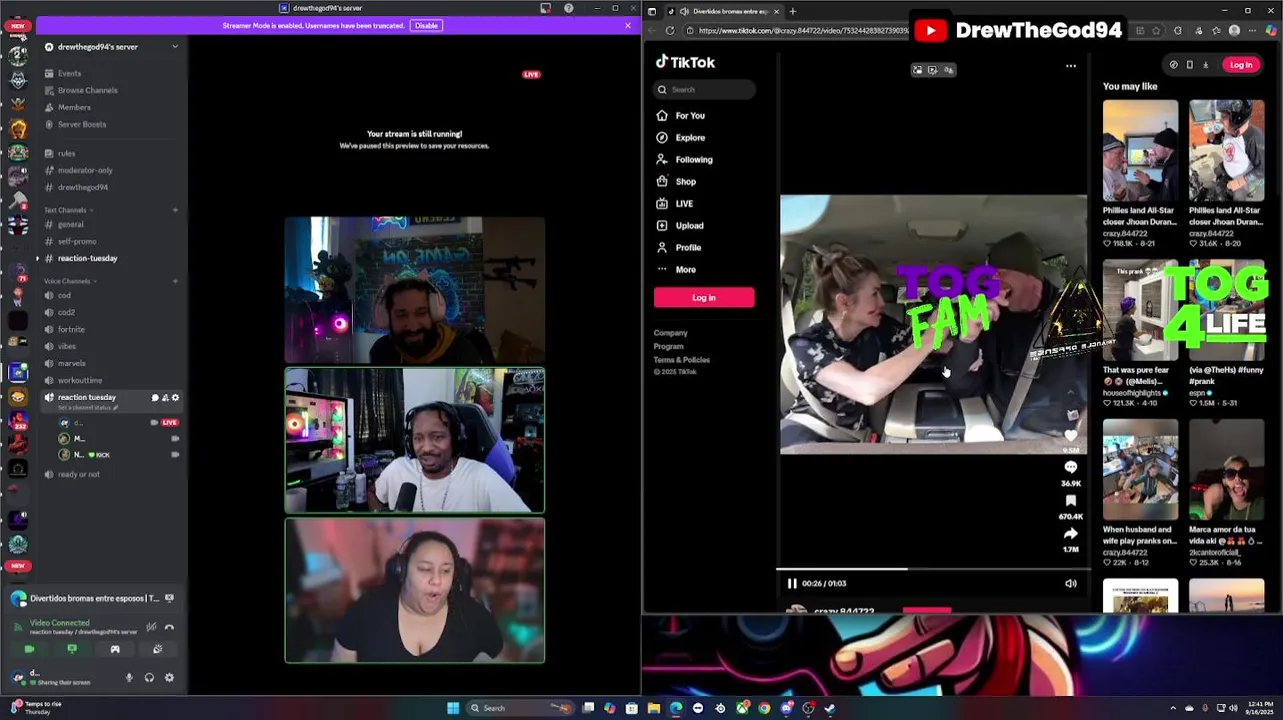
Task: Disconnect from voice call in Discord
Action: coord(169,627)
